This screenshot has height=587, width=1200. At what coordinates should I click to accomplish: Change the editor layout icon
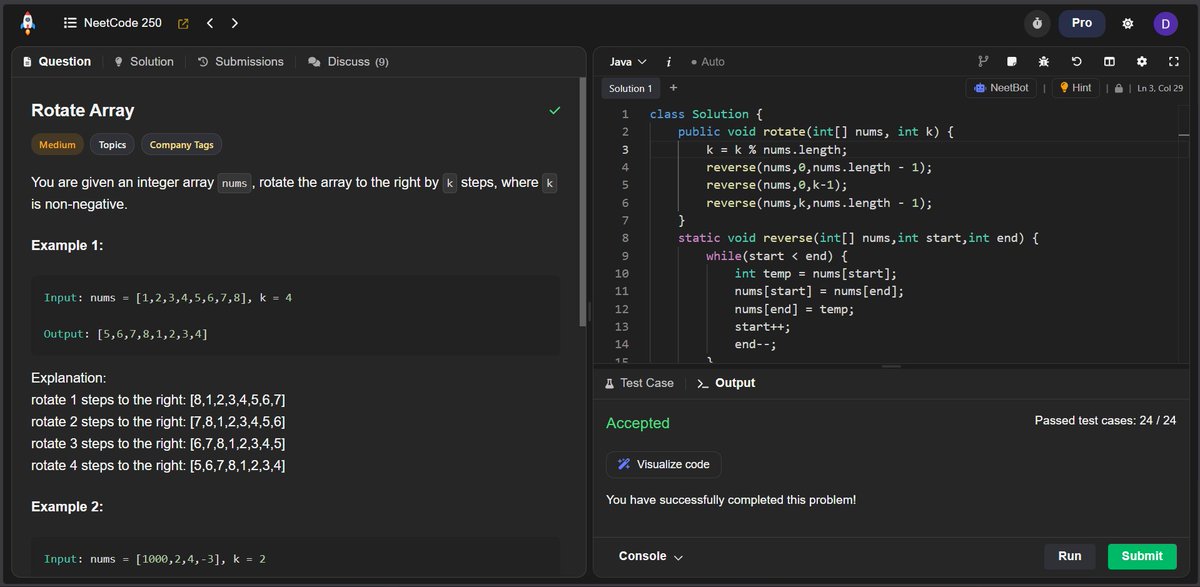pyautogui.click(x=1109, y=62)
